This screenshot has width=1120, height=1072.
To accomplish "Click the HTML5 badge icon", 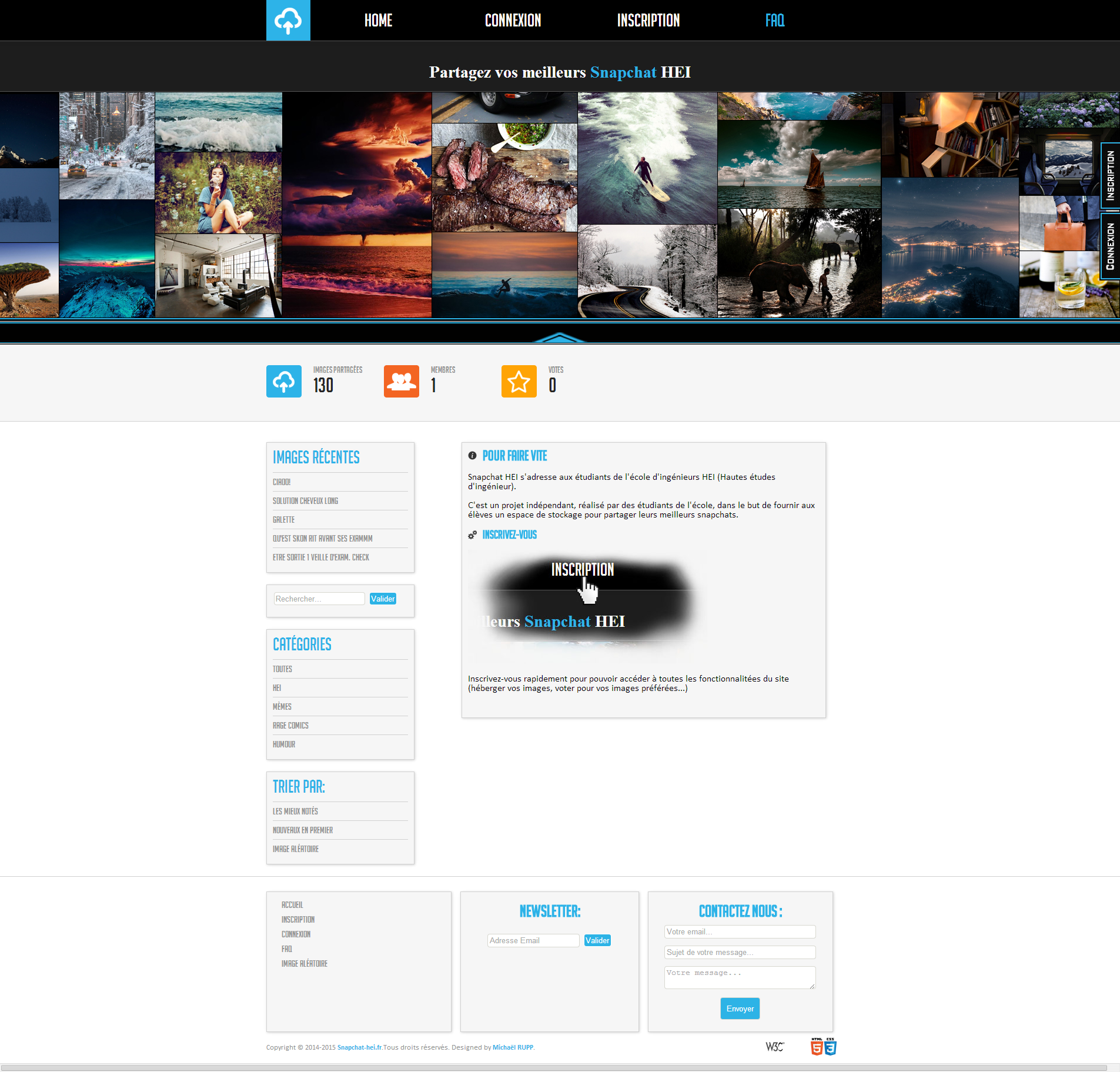I will [817, 1047].
